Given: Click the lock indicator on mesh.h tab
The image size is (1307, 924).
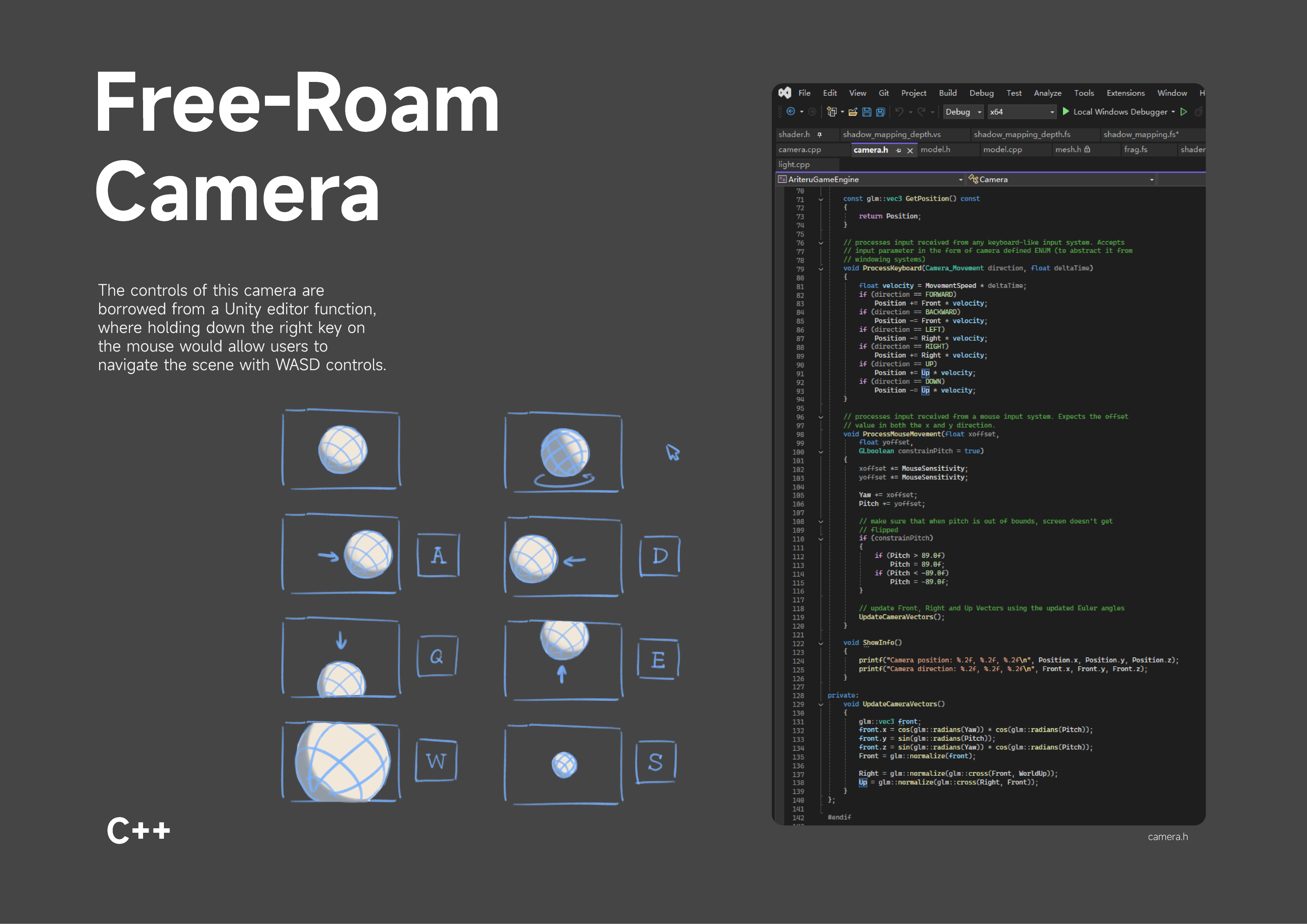Looking at the screenshot, I should (1088, 150).
